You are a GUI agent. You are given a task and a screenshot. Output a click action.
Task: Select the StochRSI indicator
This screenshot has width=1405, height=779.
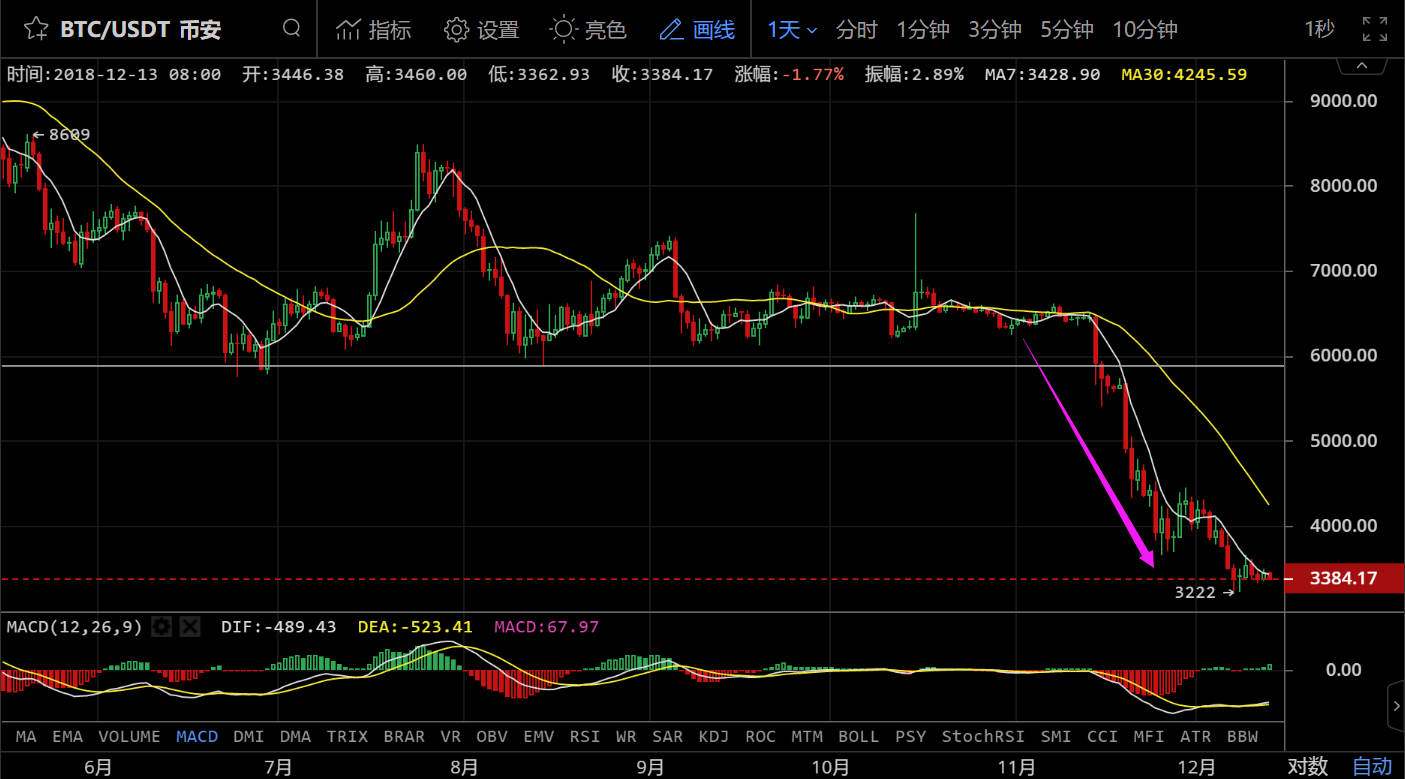click(x=983, y=737)
